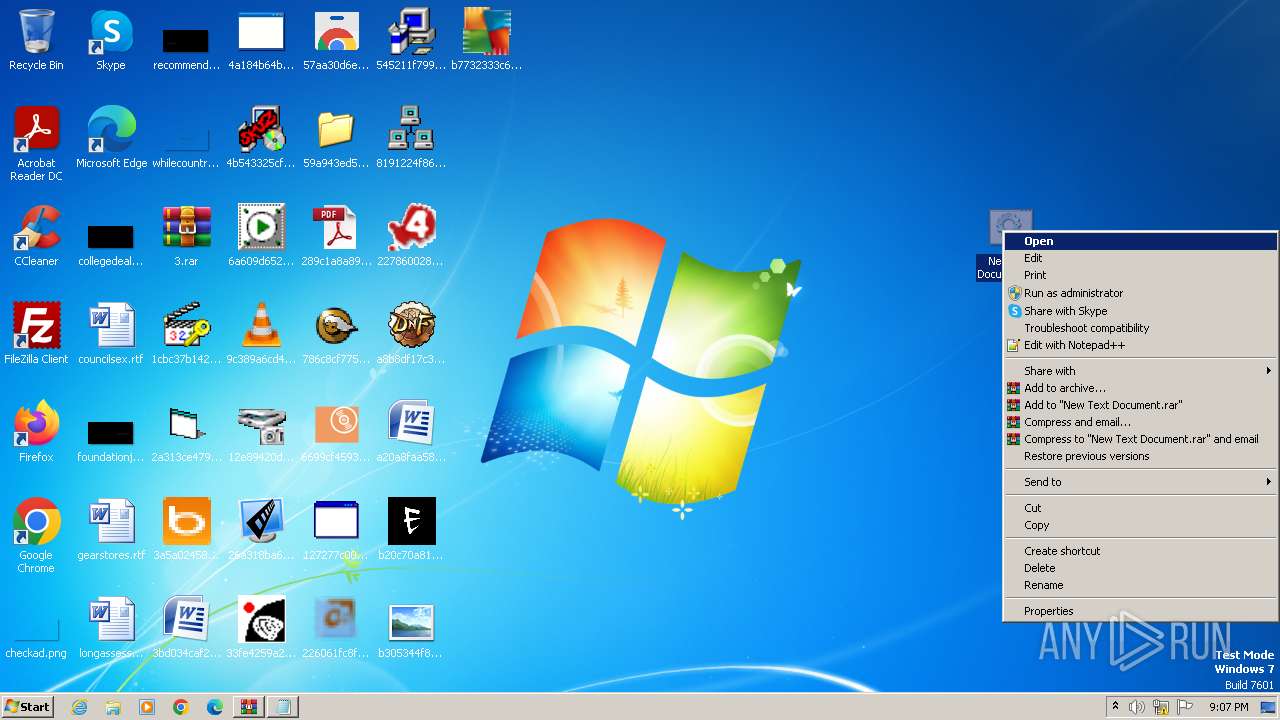This screenshot has width=1280, height=720.
Task: Select the 57aa30d6e Chrome bag icon
Action: pyautogui.click(x=336, y=40)
